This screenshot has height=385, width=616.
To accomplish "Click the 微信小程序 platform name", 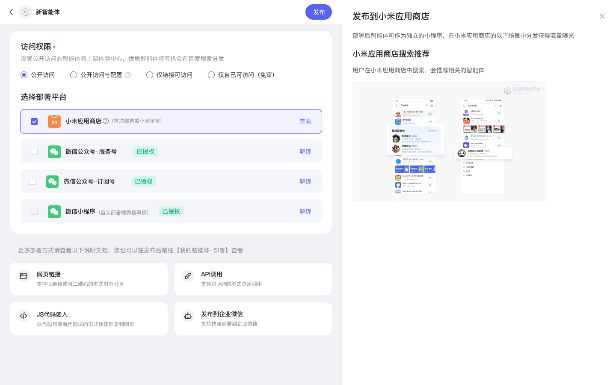I will click(80, 211).
